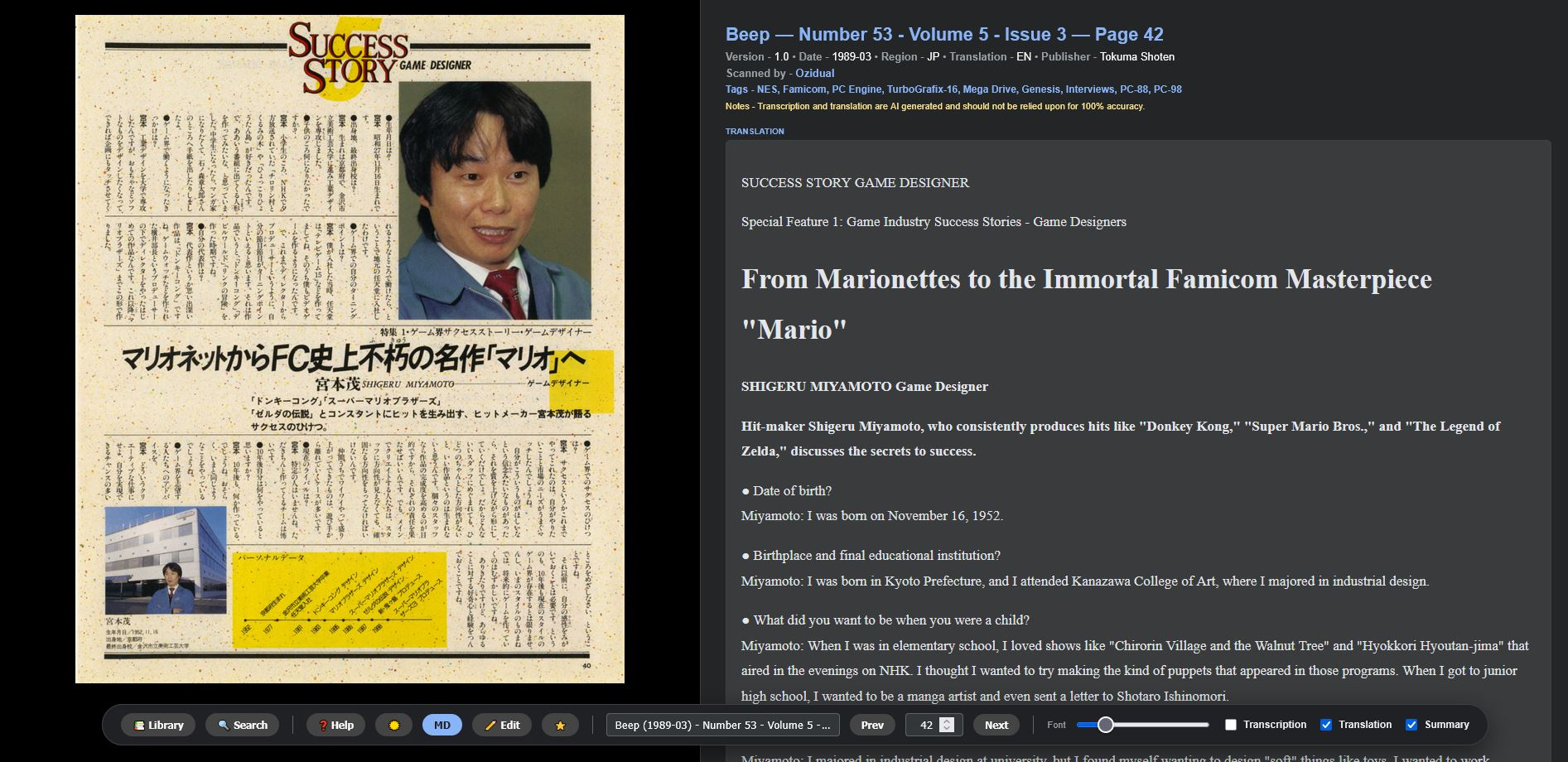
Task: Click the magazine page scan image
Action: [350, 349]
